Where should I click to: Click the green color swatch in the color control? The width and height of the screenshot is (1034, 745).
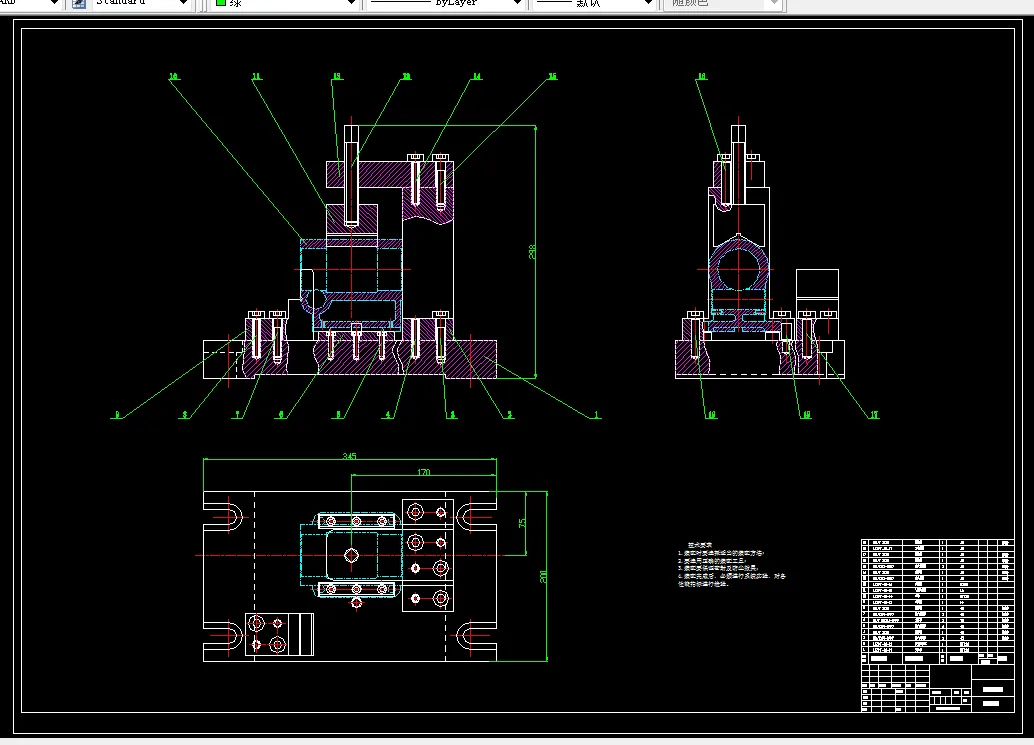(x=222, y=3)
